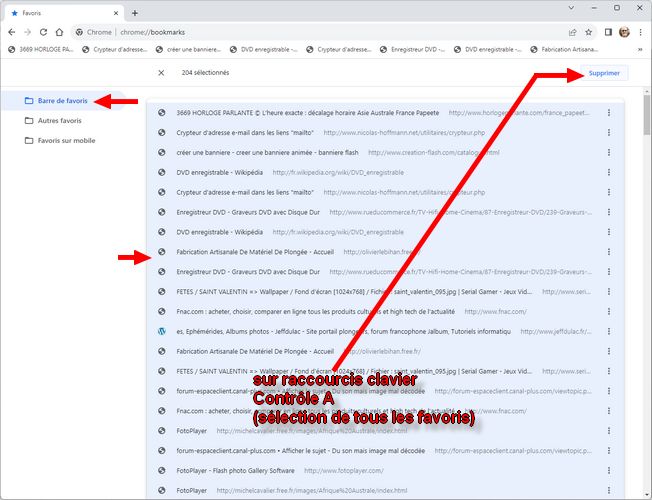Screen dimensions: 652x500
Task: Open more options for FotoPlayer Flash photo Gallery row
Action: coord(609,470)
